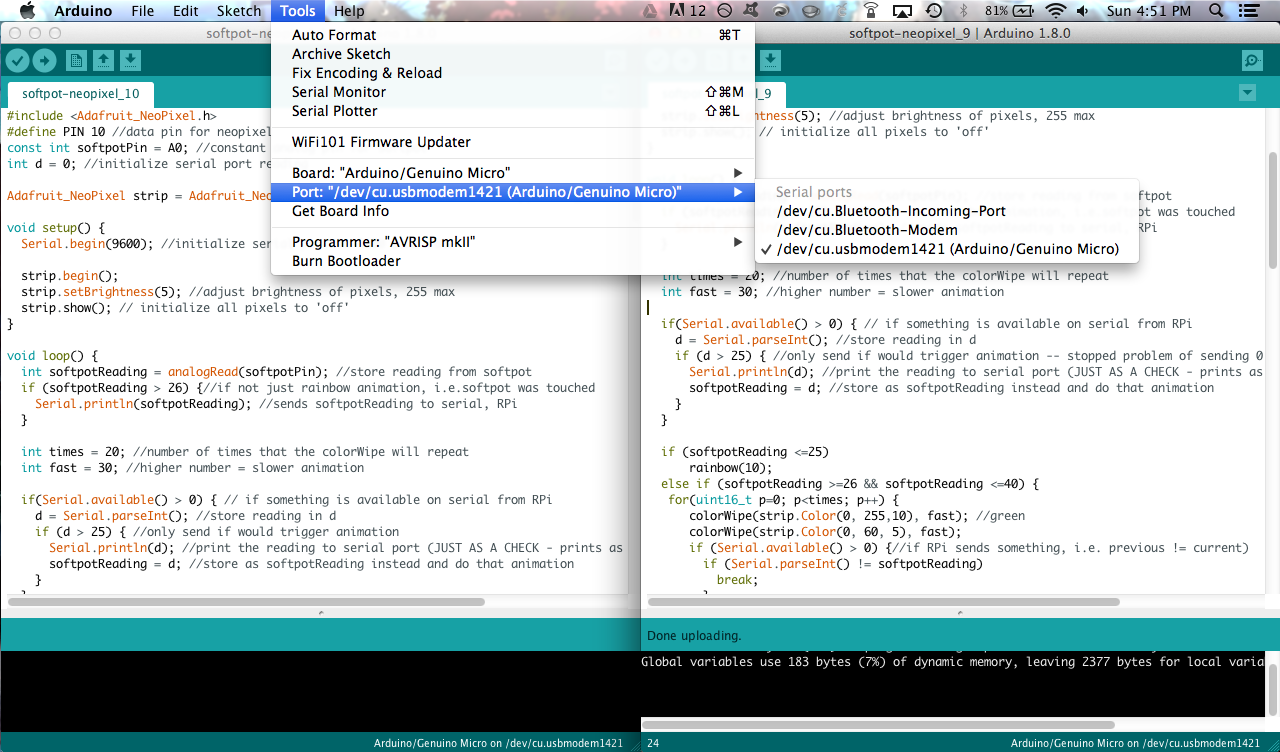Click the Upload arrow button in neopixel_10 window
Screen dimensions: 1280x752
coord(44,60)
